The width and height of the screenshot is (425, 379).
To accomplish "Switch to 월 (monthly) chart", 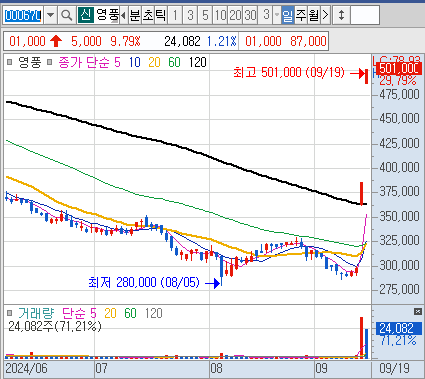I will coord(313,15).
